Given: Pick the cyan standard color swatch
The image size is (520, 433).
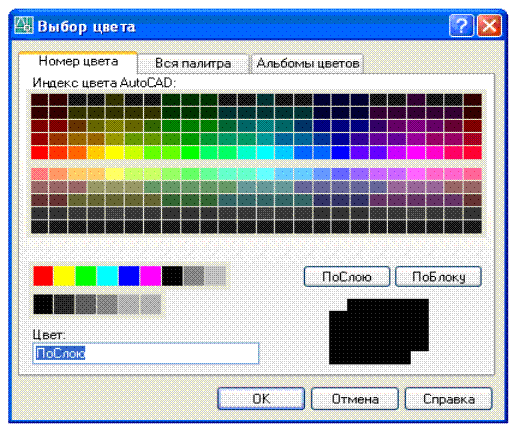Looking at the screenshot, I should tap(107, 276).
